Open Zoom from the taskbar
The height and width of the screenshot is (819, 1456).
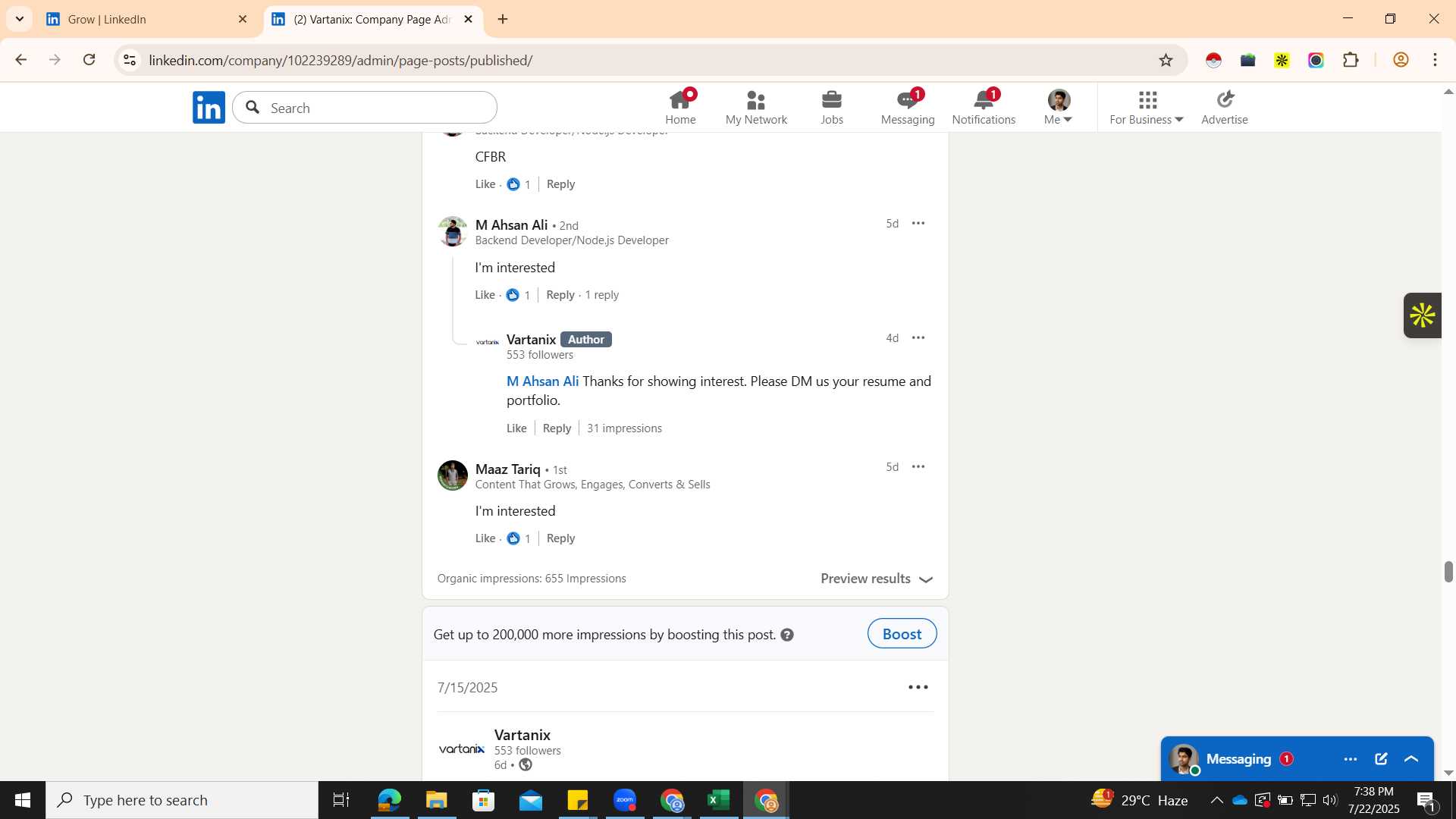click(x=624, y=800)
